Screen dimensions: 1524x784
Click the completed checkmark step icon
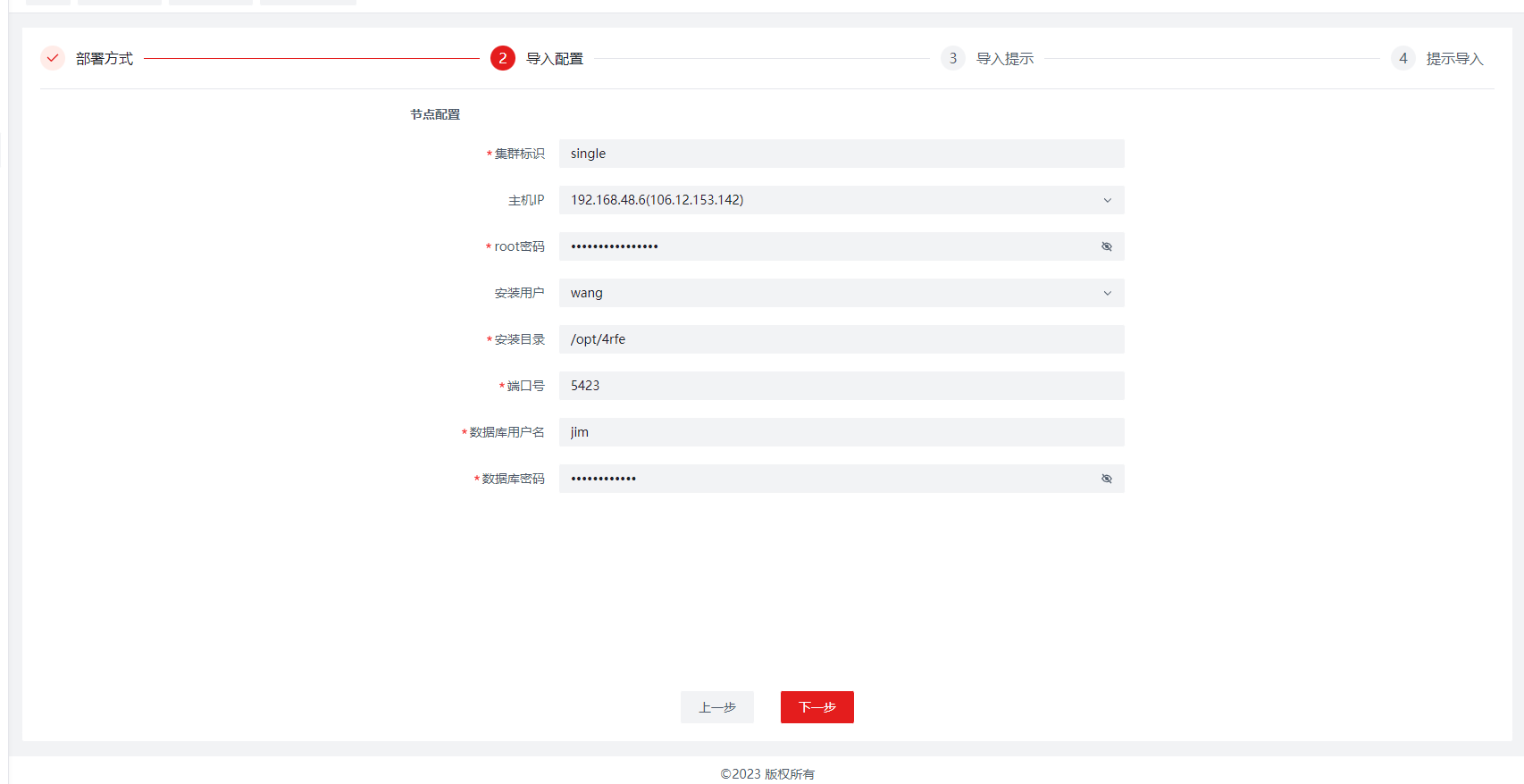(x=53, y=58)
